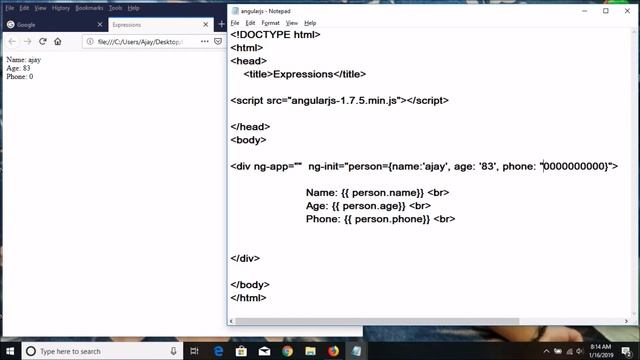The width and height of the screenshot is (640, 360).
Task: Click 'Phone: 0' output in browser
Action: pos(20,77)
